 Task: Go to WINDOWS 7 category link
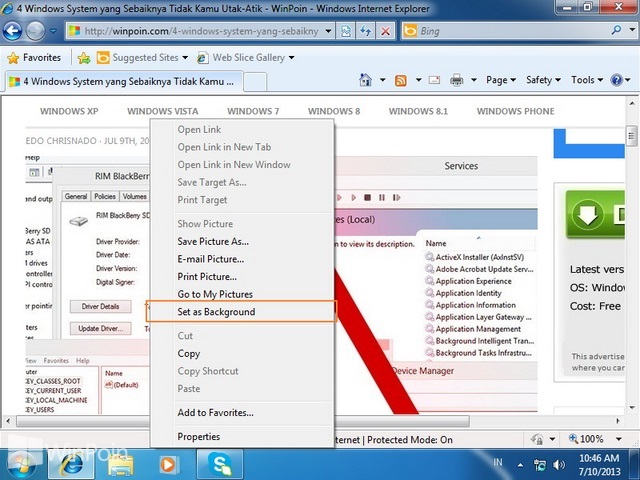click(x=253, y=111)
